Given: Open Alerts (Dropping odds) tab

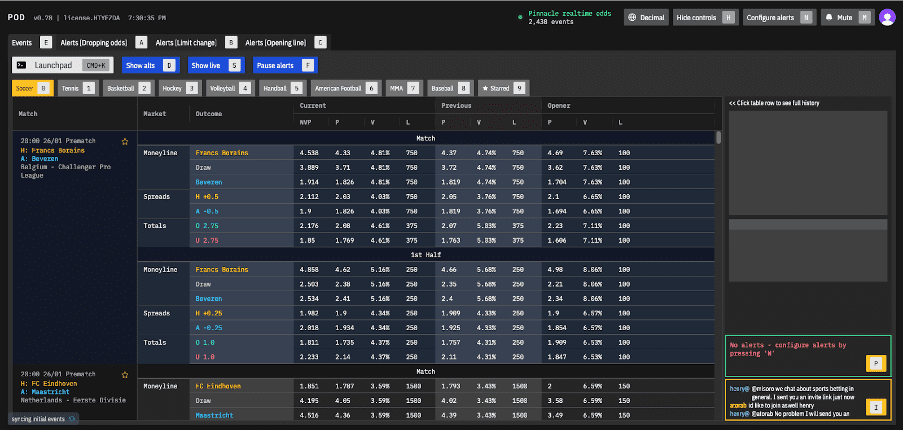Looking at the screenshot, I should (103, 42).
